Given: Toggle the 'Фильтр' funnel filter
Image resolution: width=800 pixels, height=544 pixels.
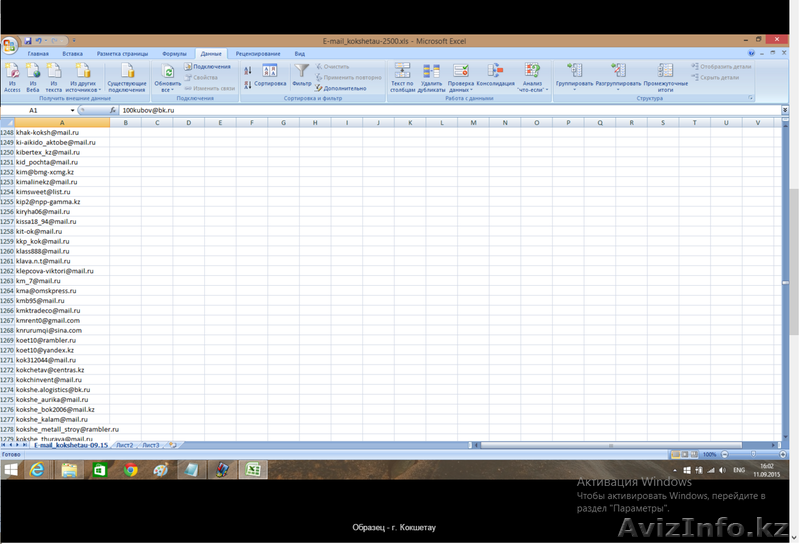Looking at the screenshot, I should tap(302, 76).
